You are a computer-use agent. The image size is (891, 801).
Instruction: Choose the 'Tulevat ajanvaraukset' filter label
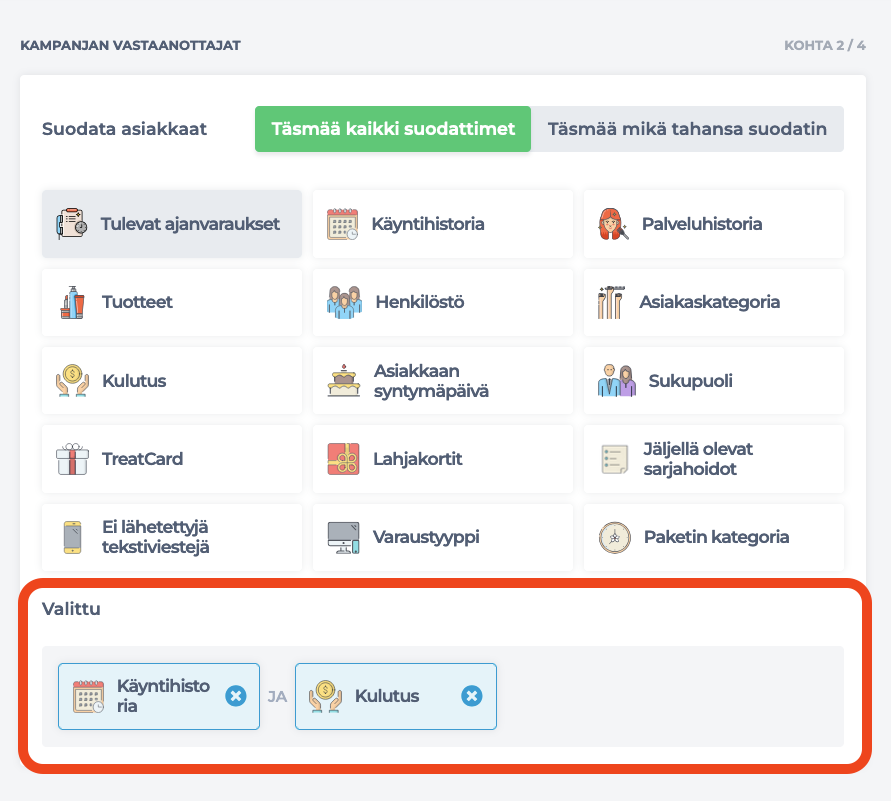[x=190, y=224]
